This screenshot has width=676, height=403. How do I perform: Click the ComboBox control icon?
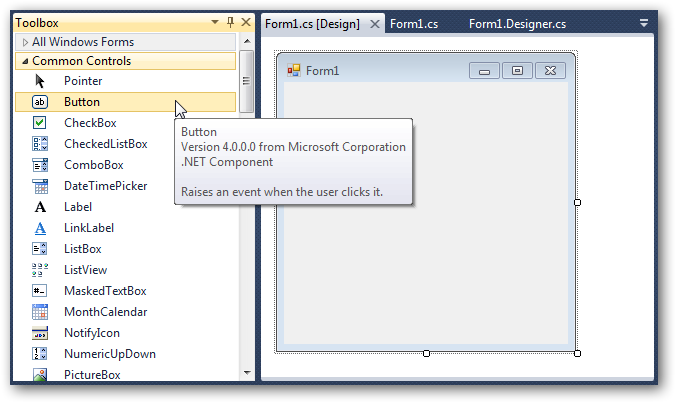40,165
